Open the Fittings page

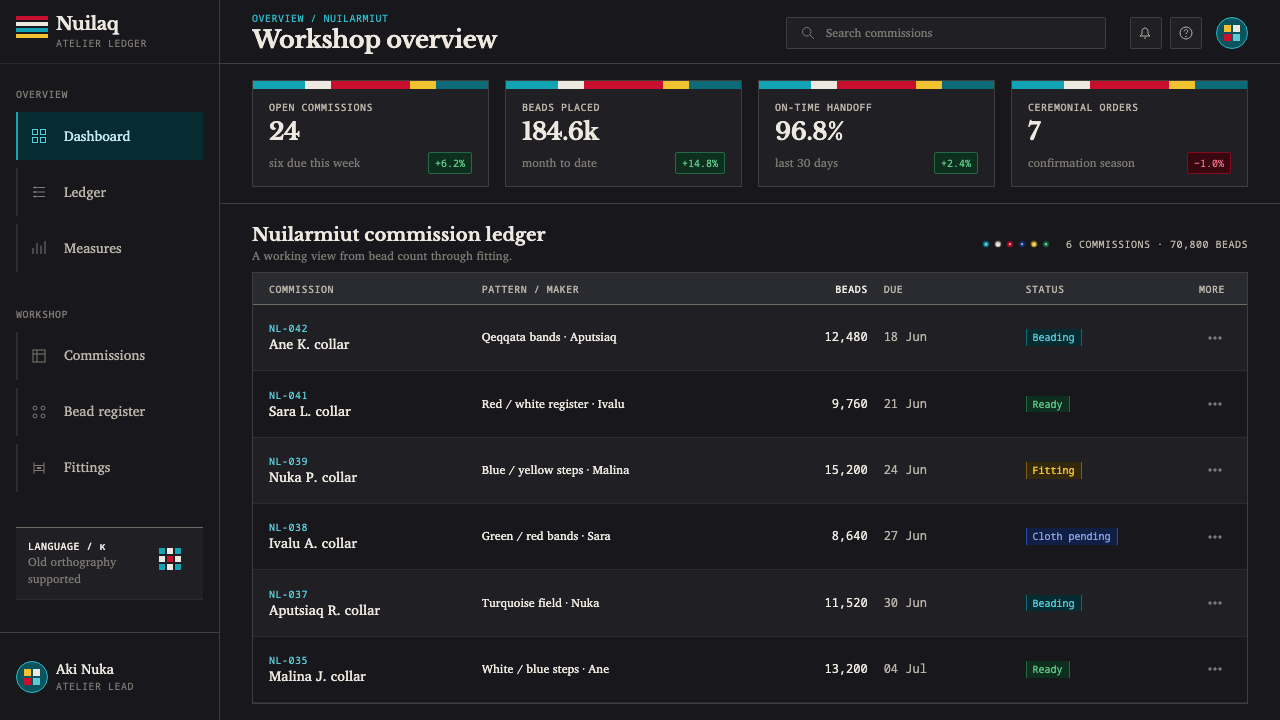(110, 467)
